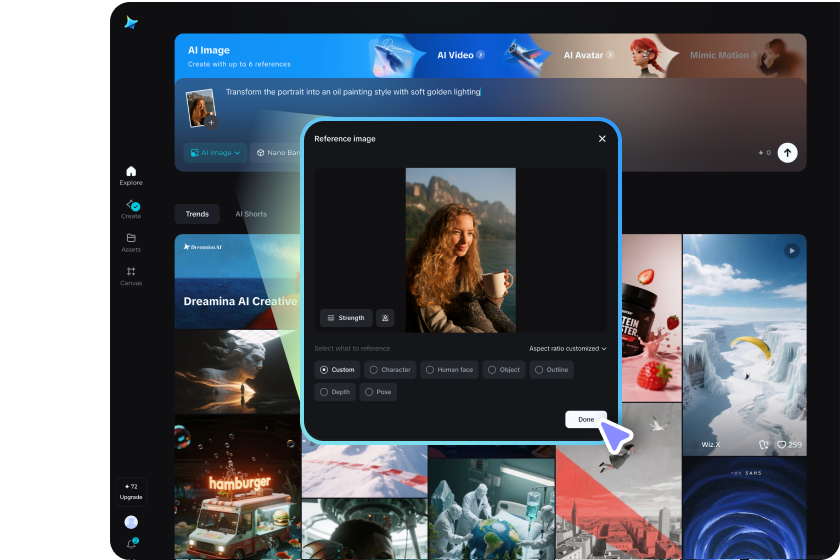This screenshot has width=840, height=560.
Task: Switch to the Mimic Motion banner tab
Action: click(723, 55)
